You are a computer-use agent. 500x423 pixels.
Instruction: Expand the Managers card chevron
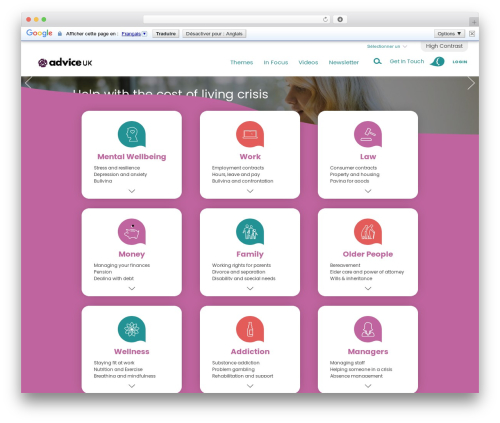click(368, 386)
